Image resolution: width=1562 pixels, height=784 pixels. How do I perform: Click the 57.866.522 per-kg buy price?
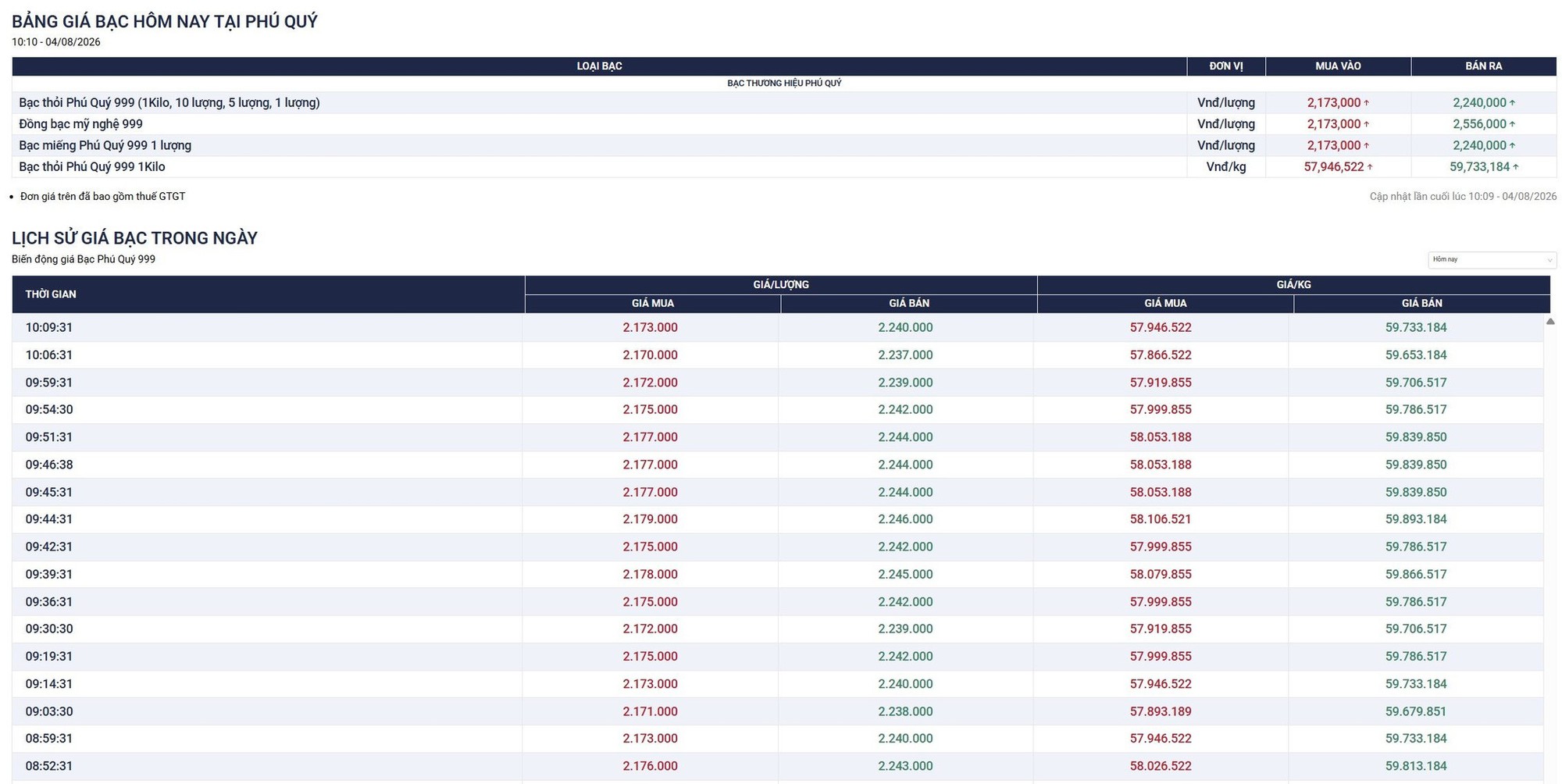click(x=1161, y=355)
